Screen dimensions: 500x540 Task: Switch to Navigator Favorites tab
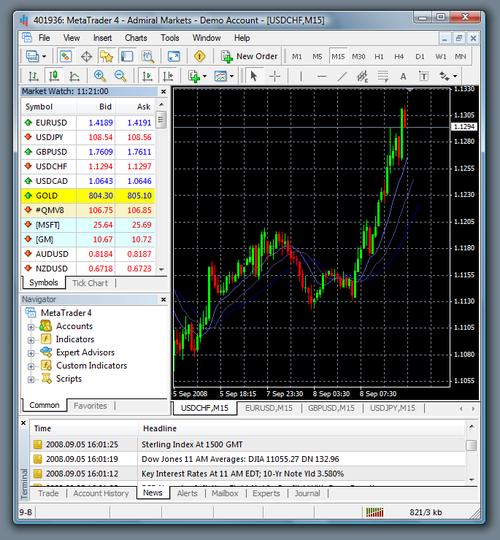pos(90,406)
